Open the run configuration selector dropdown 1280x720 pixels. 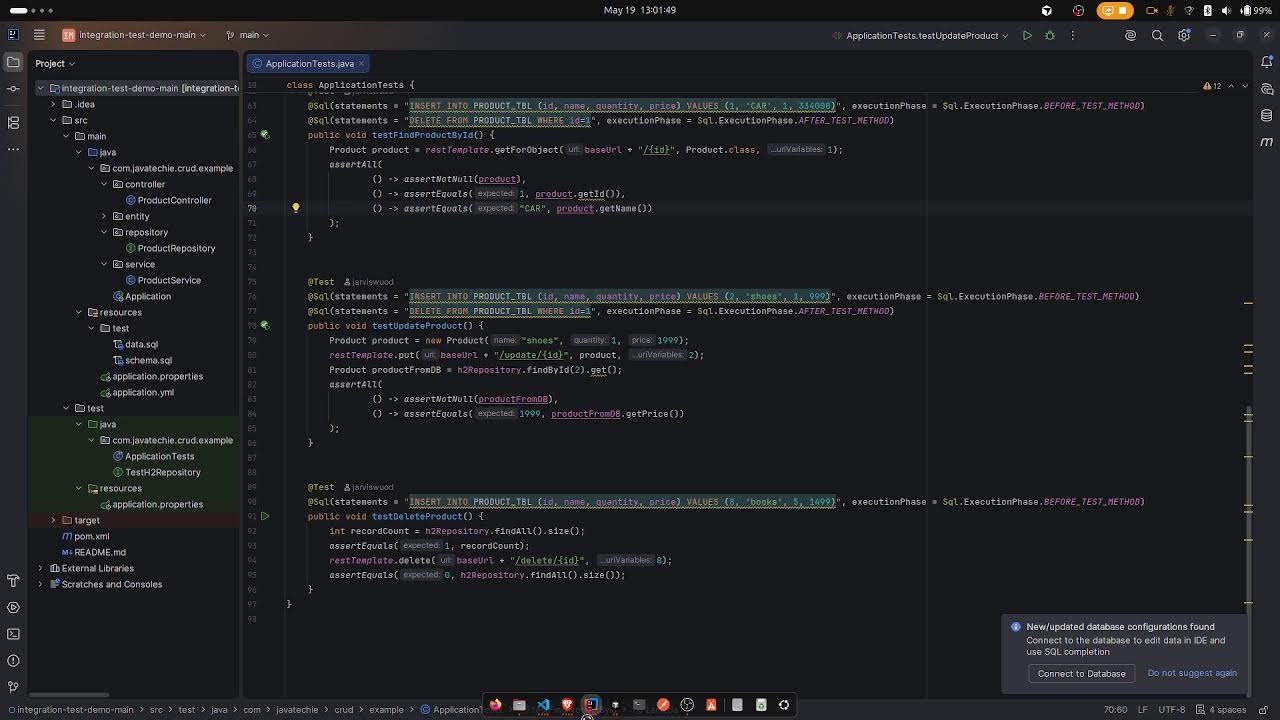coord(922,35)
